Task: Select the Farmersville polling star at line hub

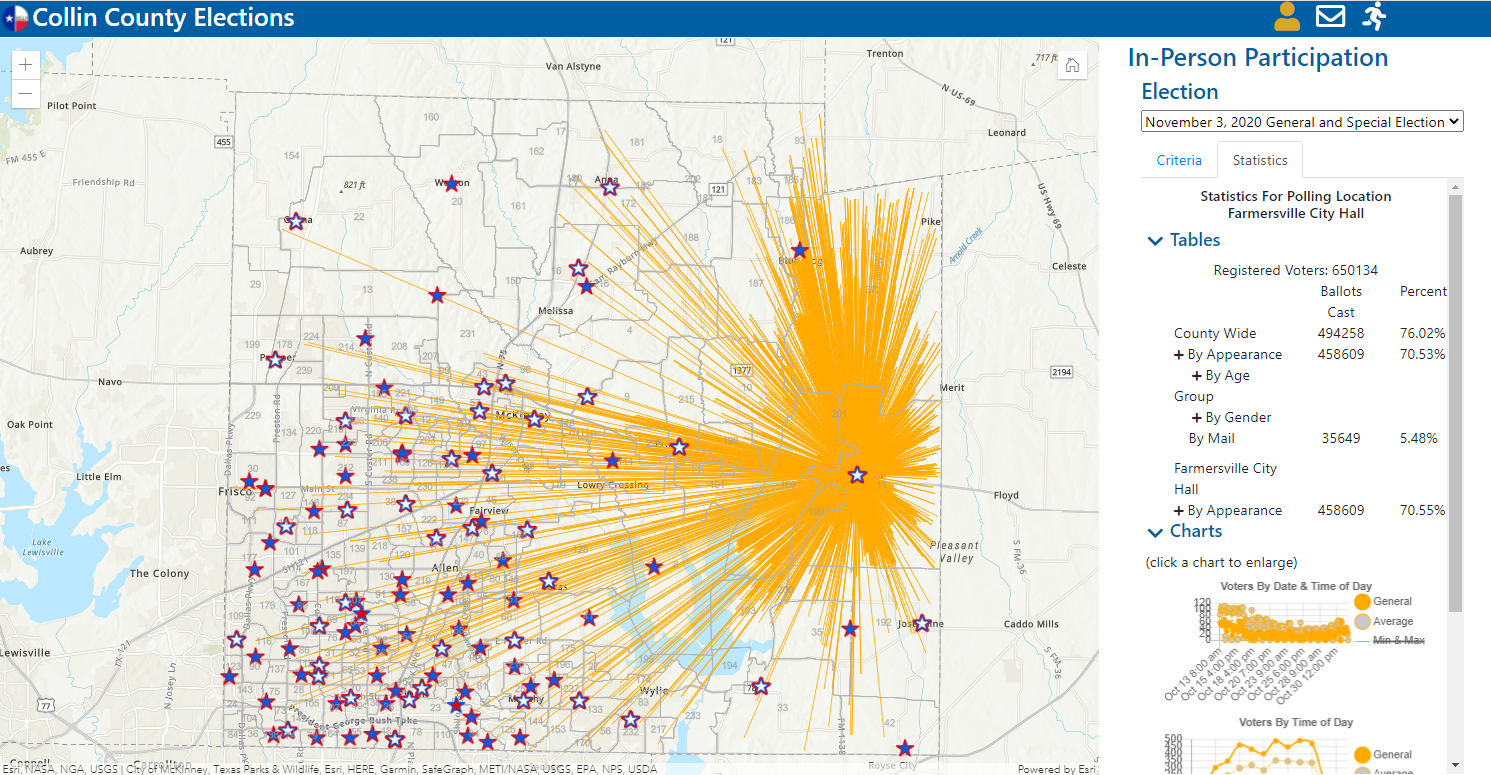Action: [857, 475]
